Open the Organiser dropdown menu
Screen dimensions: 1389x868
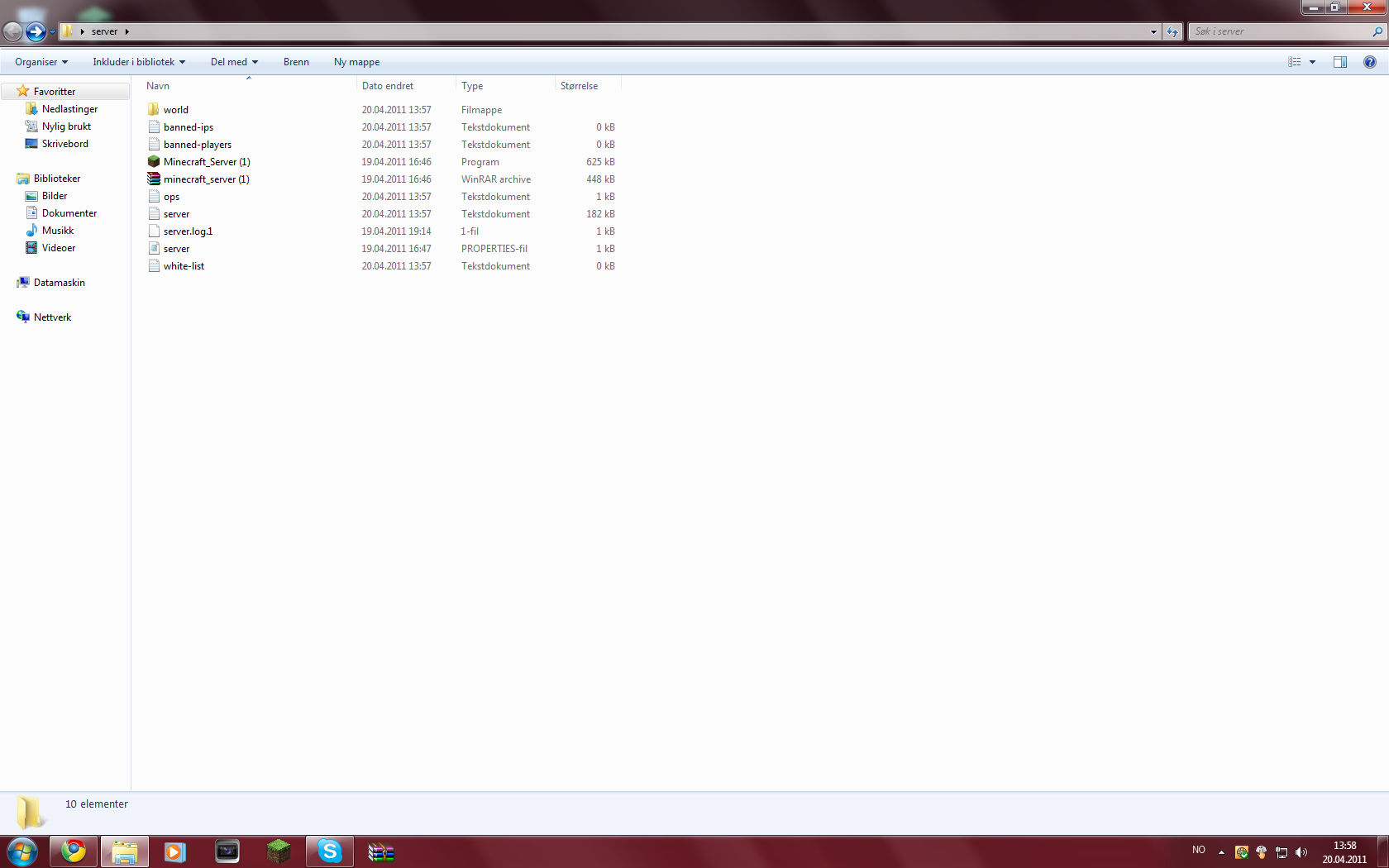[x=41, y=62]
